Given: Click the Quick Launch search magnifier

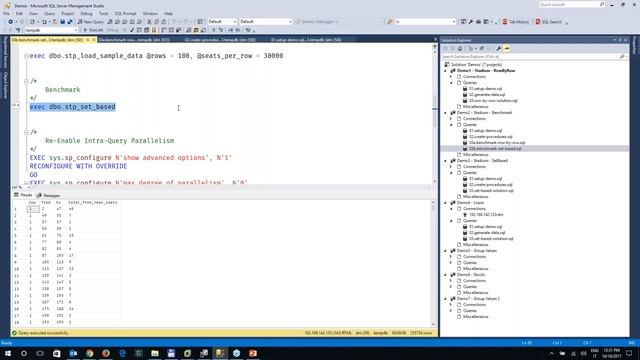Looking at the screenshot, I should point(602,4).
